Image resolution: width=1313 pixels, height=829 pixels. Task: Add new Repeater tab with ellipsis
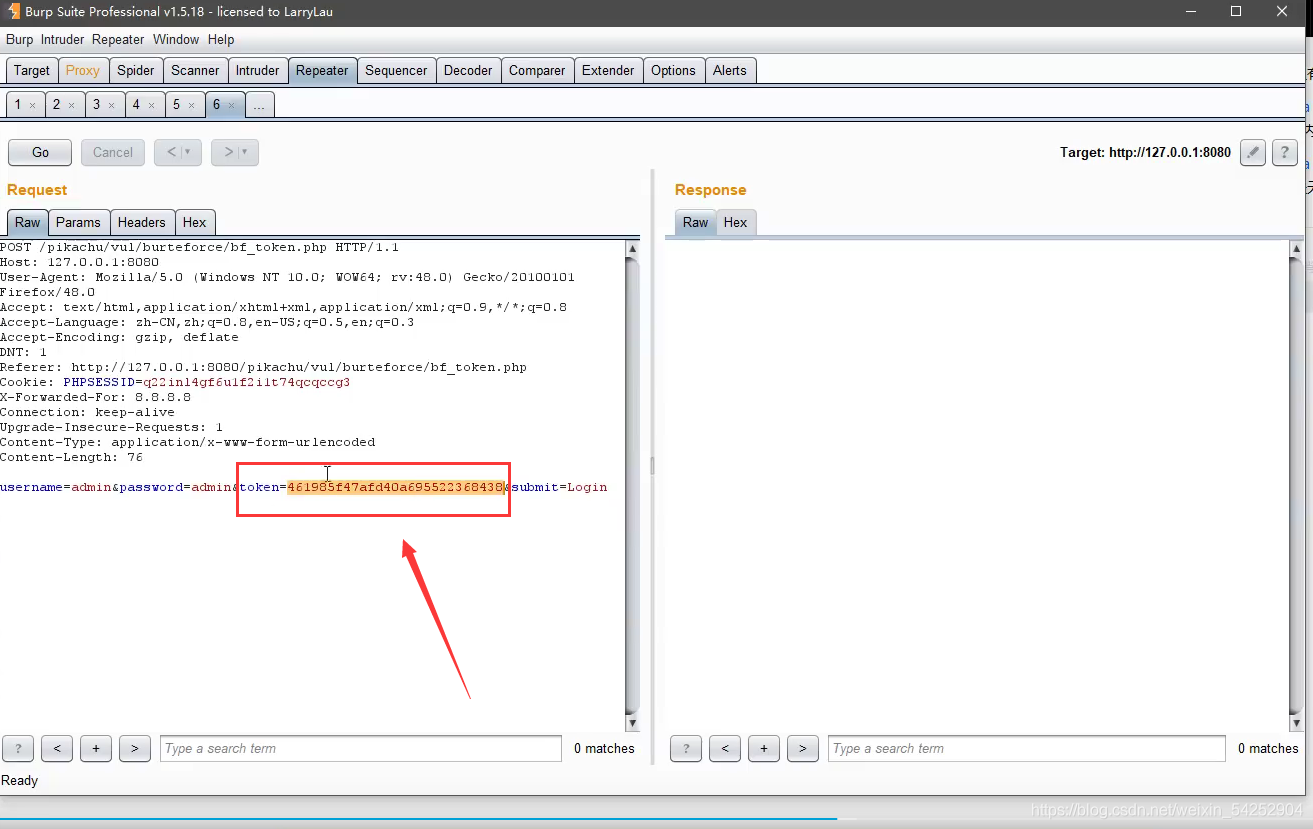coord(259,105)
